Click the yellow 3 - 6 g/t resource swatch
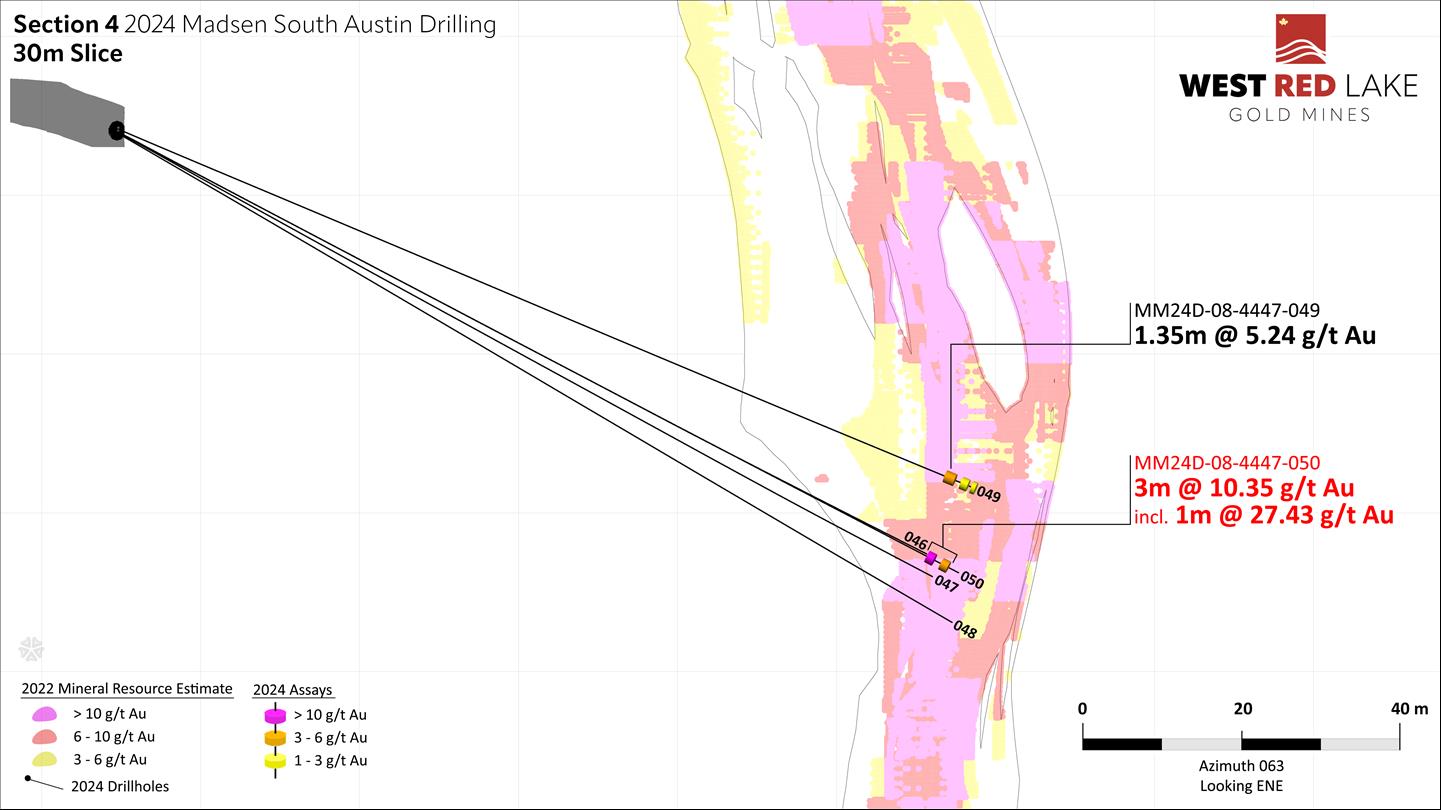The width and height of the screenshot is (1441, 810). coord(45,760)
